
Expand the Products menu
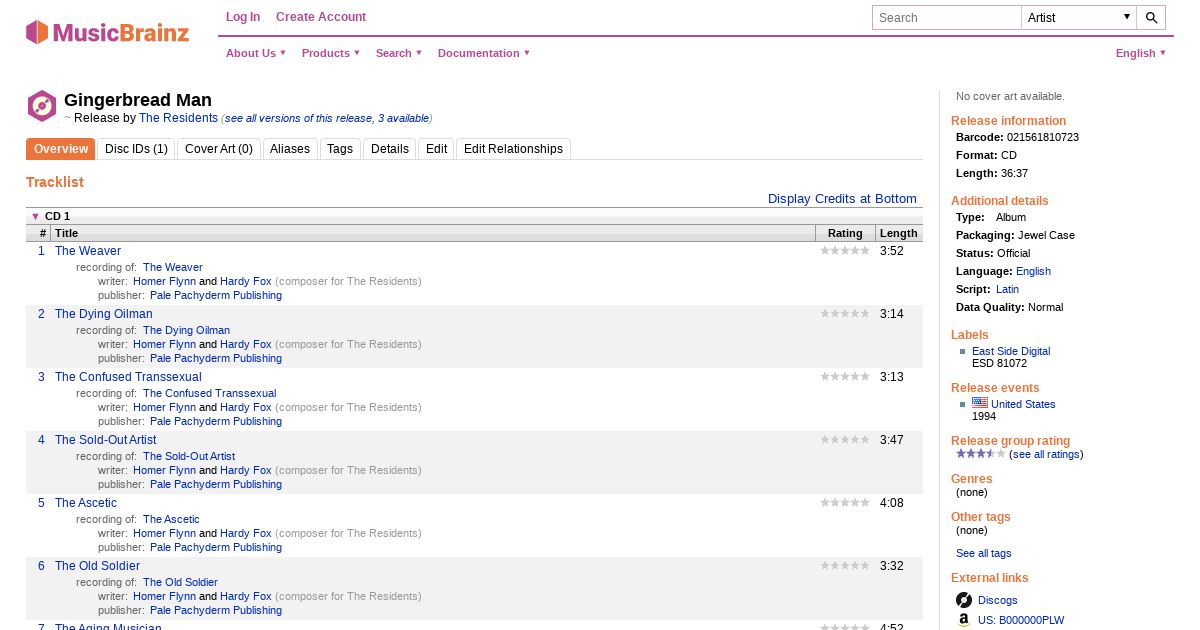pyautogui.click(x=331, y=53)
